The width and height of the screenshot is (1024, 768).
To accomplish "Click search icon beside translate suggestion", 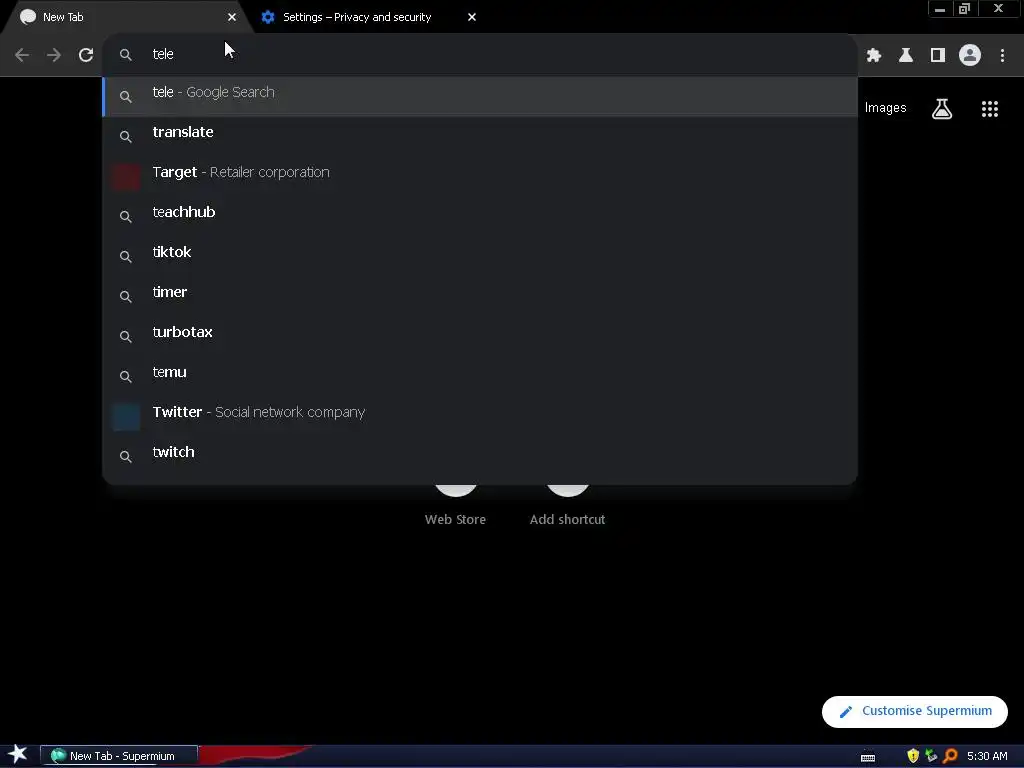I will pyautogui.click(x=126, y=136).
